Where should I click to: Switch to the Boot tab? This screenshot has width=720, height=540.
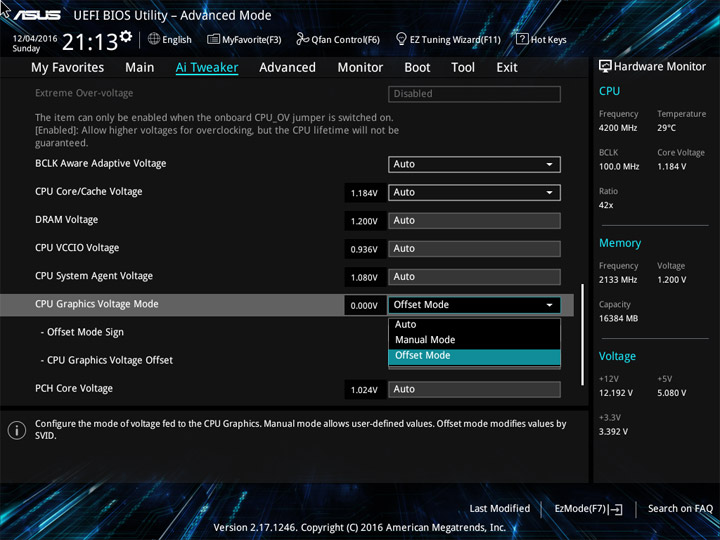click(417, 68)
